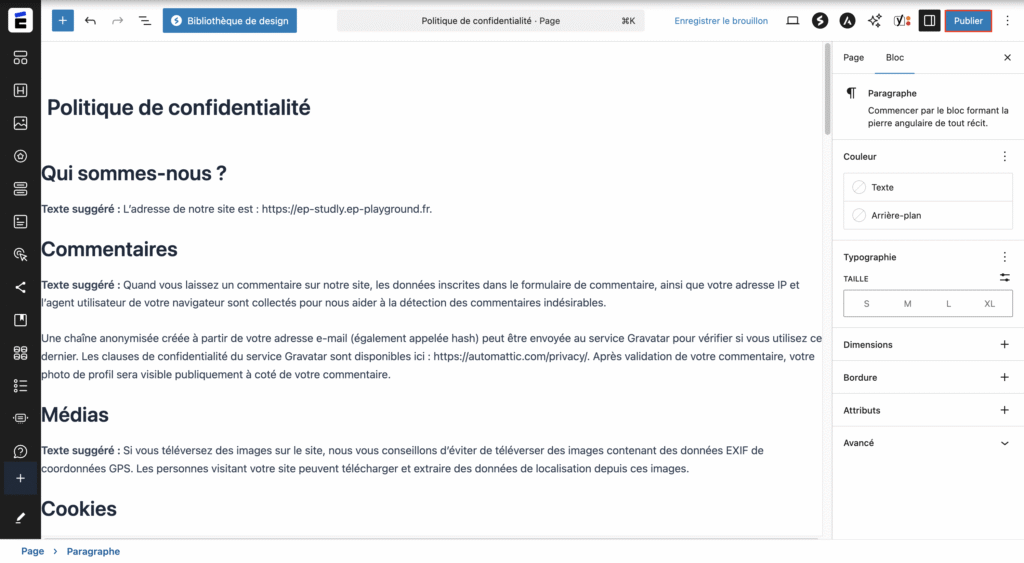Screen dimensions: 1024x563
Task: Open the Spectra lightning bolt settings
Action: pyautogui.click(x=820, y=20)
